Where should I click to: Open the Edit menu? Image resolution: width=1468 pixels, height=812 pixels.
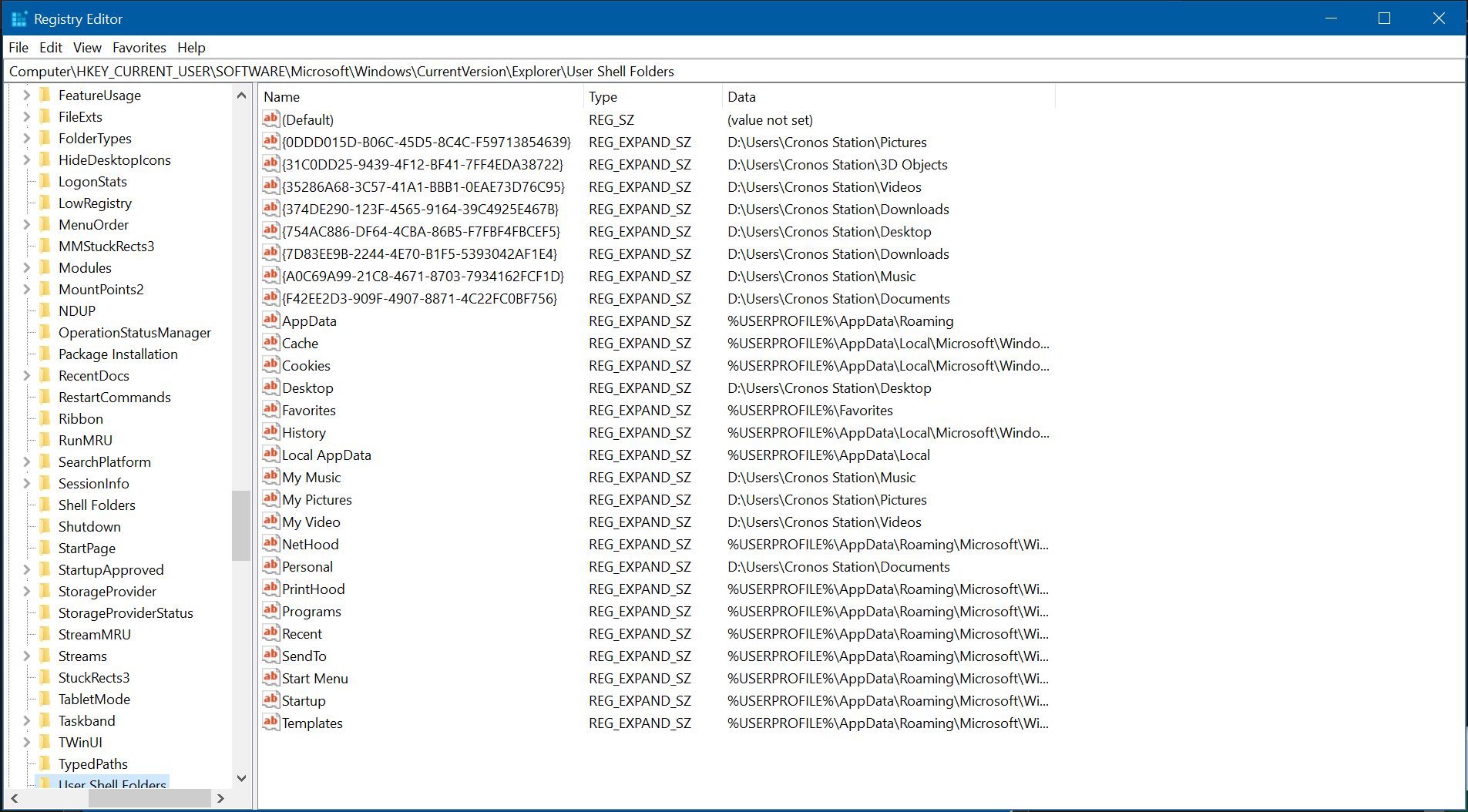(x=51, y=48)
